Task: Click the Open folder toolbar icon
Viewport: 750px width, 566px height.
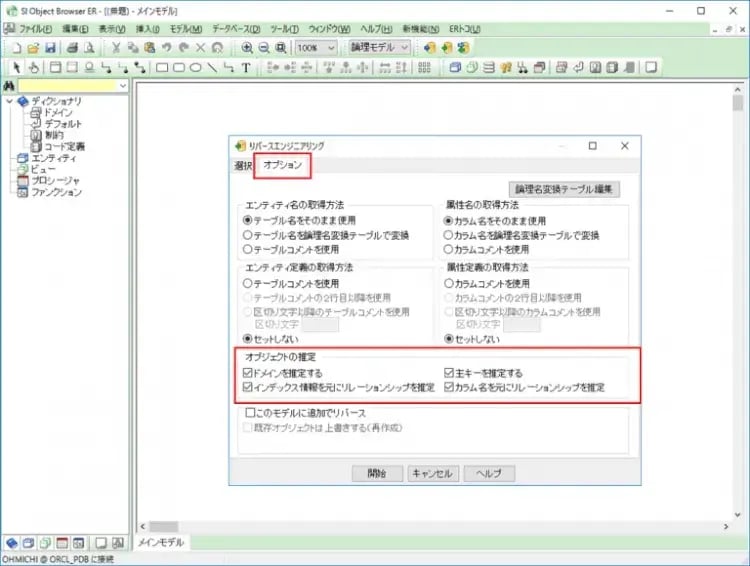Action: [33, 47]
